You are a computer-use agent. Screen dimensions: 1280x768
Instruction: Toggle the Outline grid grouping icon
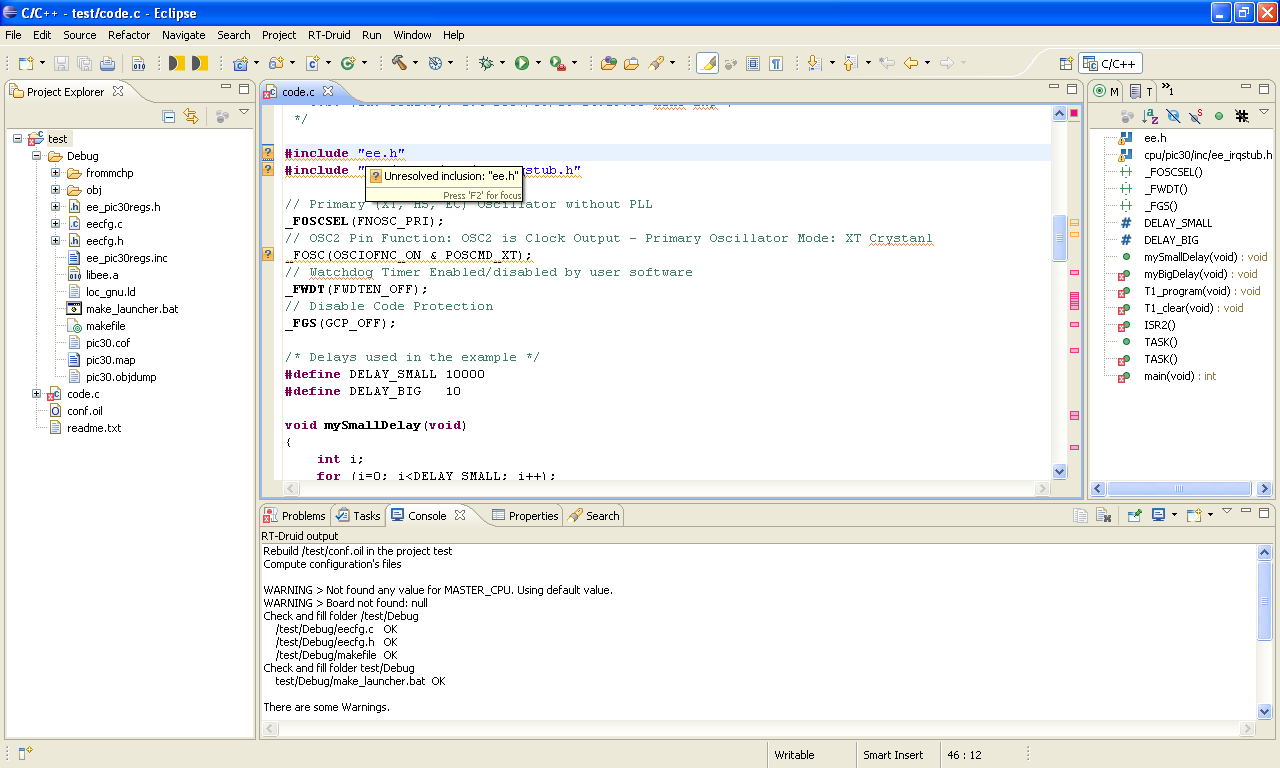[x=1242, y=117]
